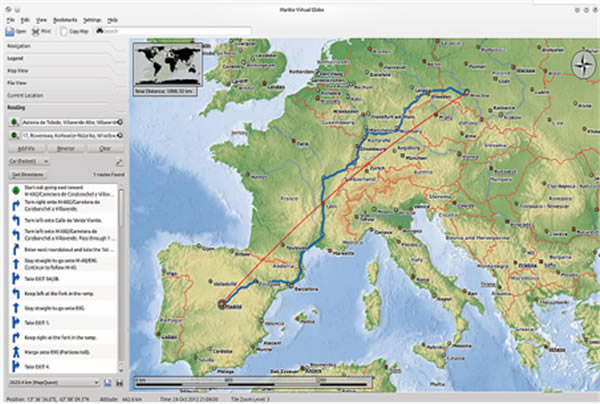Click the map scale bar
The width and height of the screenshot is (600, 404).
coord(253,383)
